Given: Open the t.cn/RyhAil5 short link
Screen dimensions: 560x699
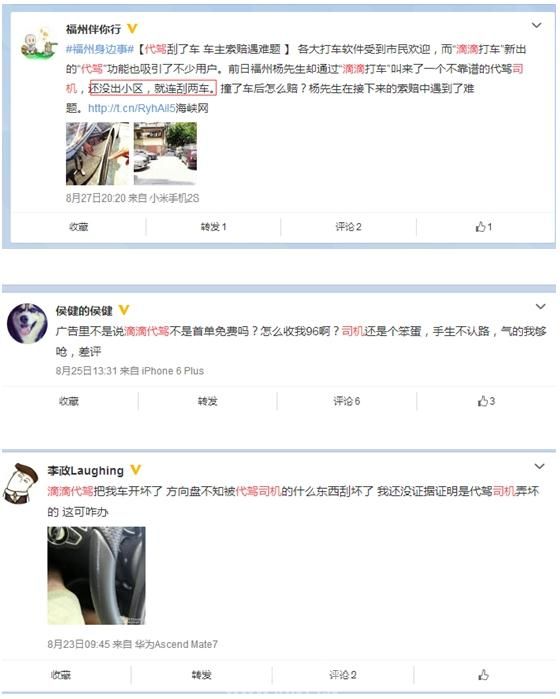Looking at the screenshot, I should coord(132,108).
